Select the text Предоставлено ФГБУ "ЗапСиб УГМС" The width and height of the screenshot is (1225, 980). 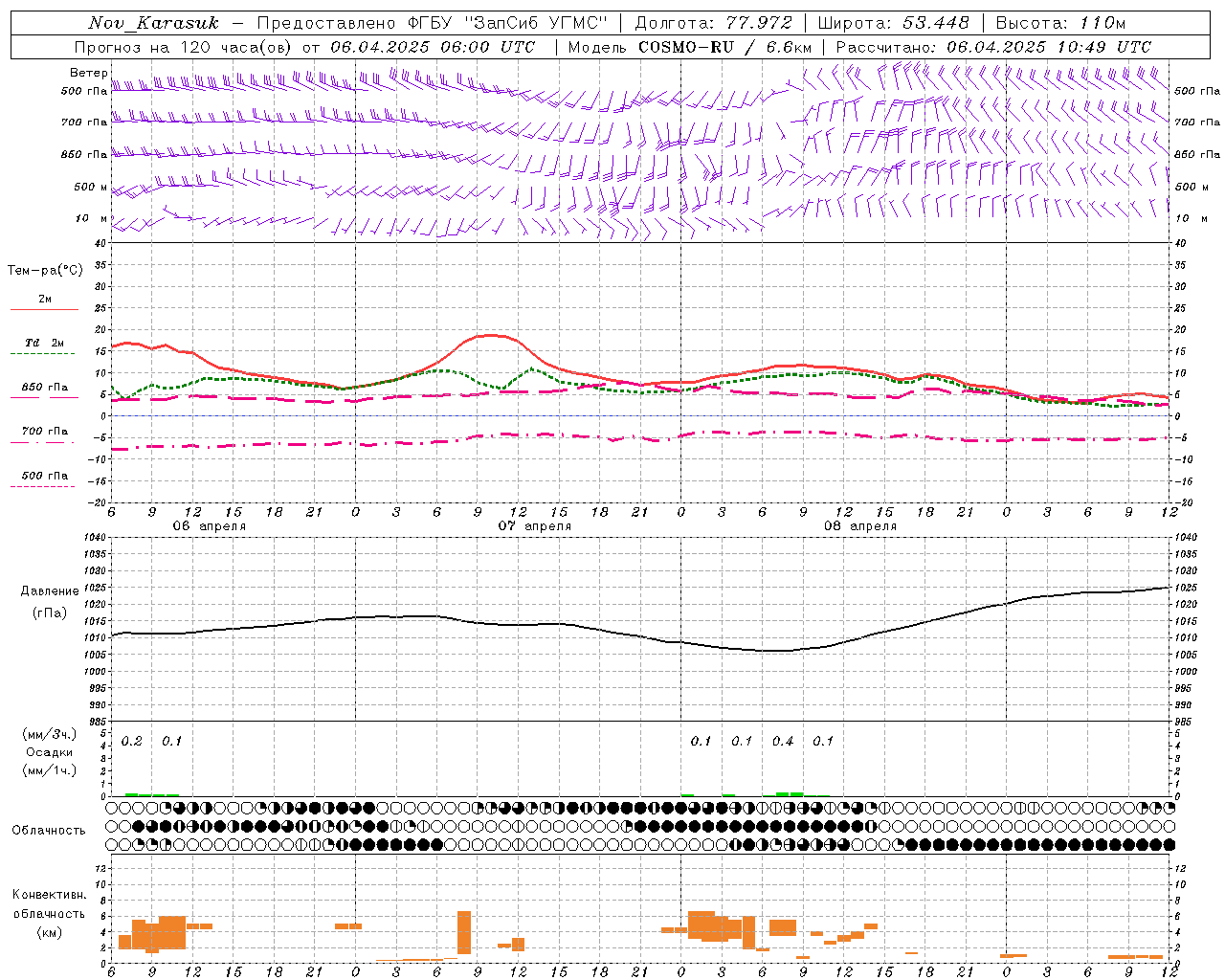[432, 23]
